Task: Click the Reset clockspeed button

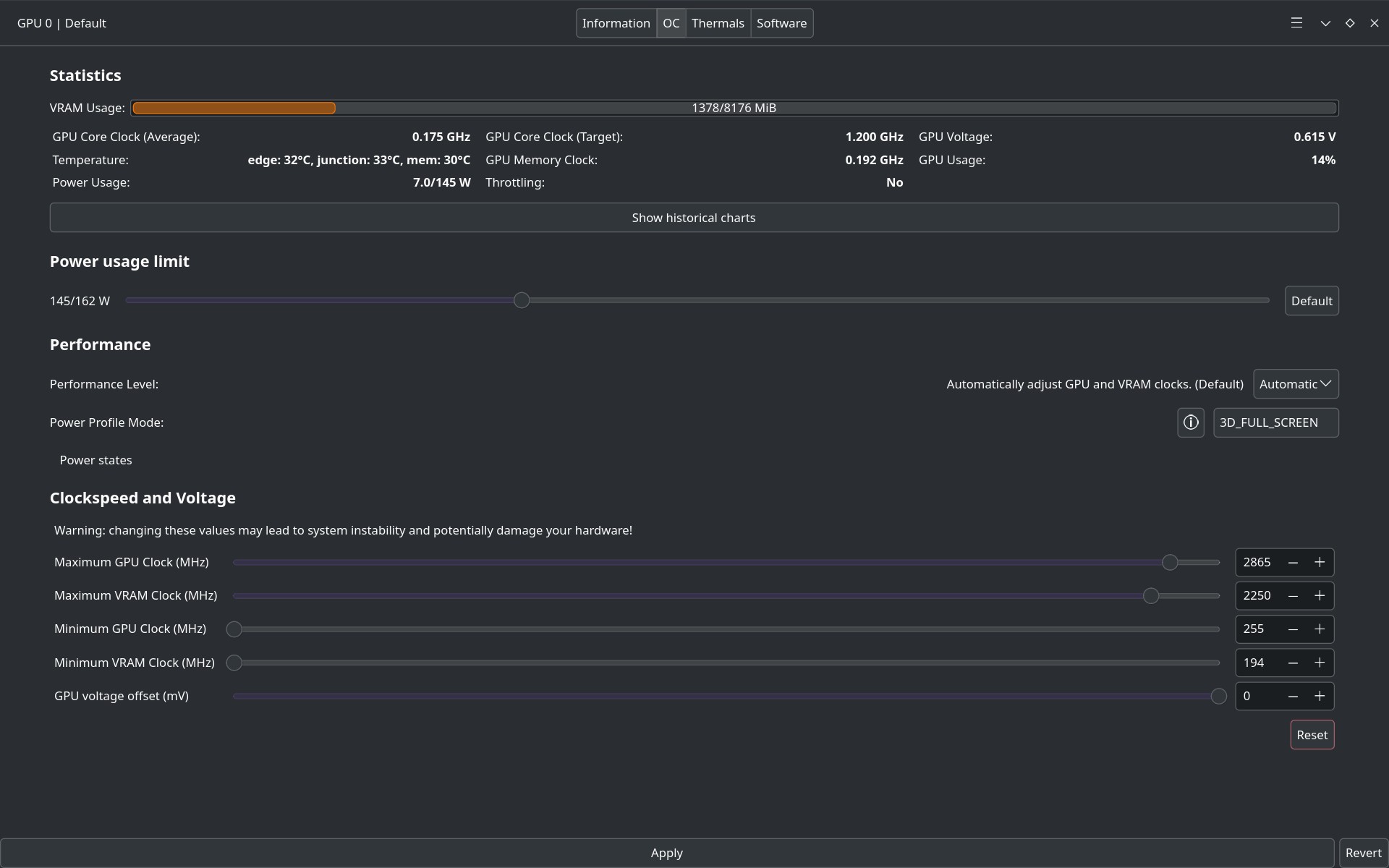Action: tap(1312, 735)
